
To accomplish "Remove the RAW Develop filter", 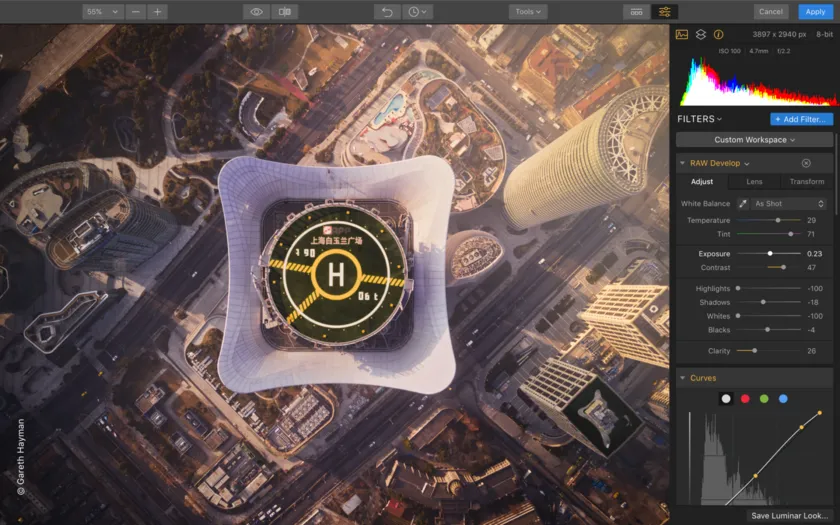I will (x=806, y=163).
